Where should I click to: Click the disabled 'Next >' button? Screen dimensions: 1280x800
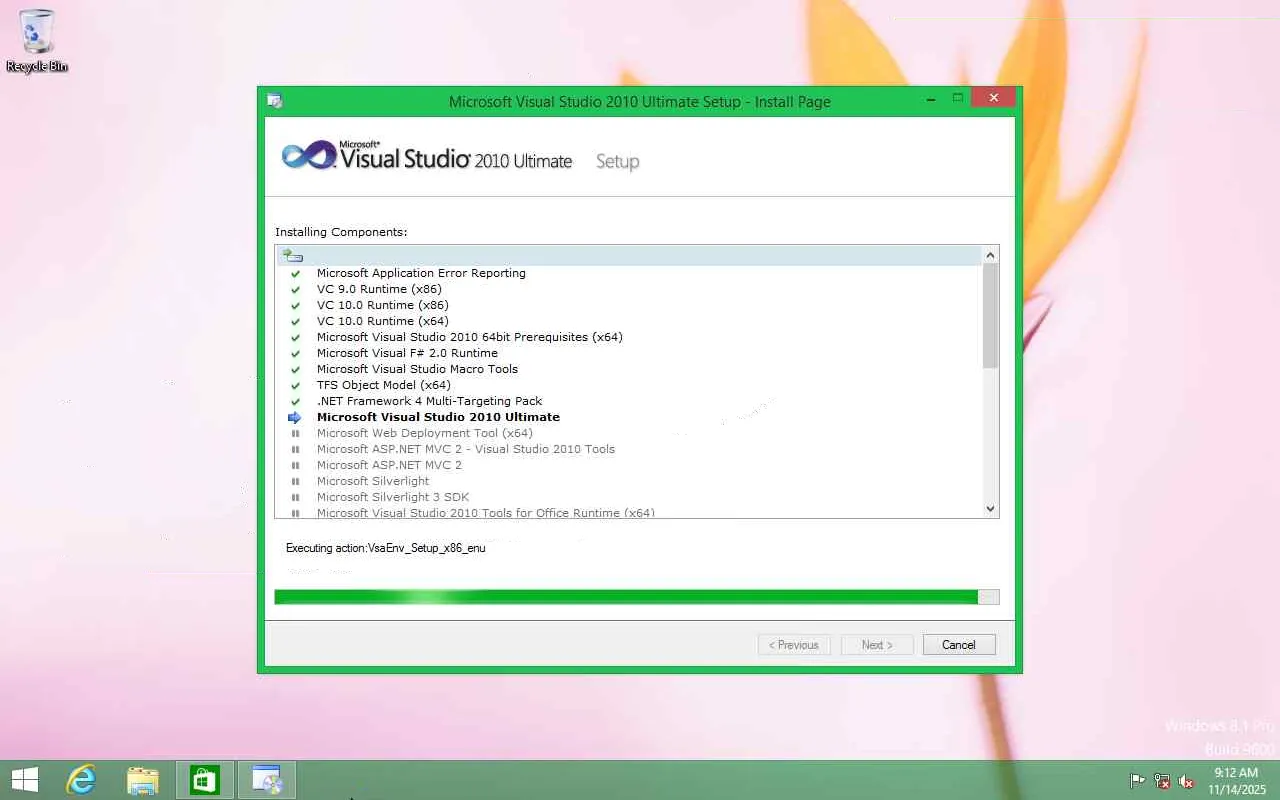coord(877,645)
